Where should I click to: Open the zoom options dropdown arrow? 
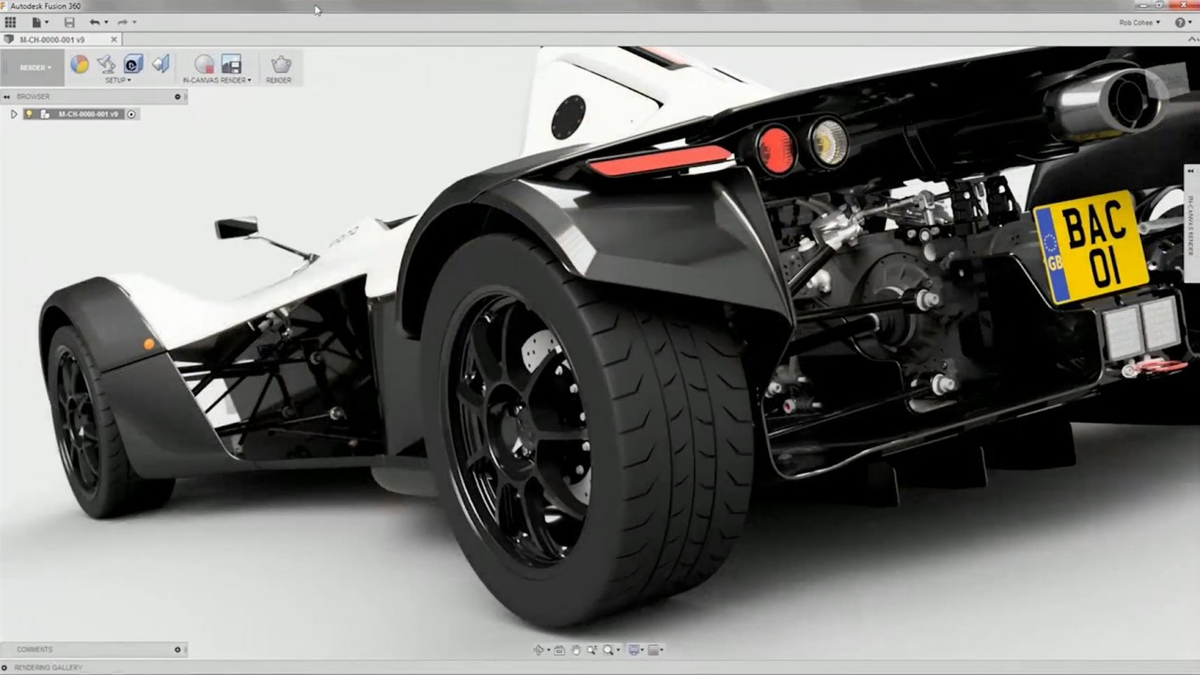pos(618,650)
